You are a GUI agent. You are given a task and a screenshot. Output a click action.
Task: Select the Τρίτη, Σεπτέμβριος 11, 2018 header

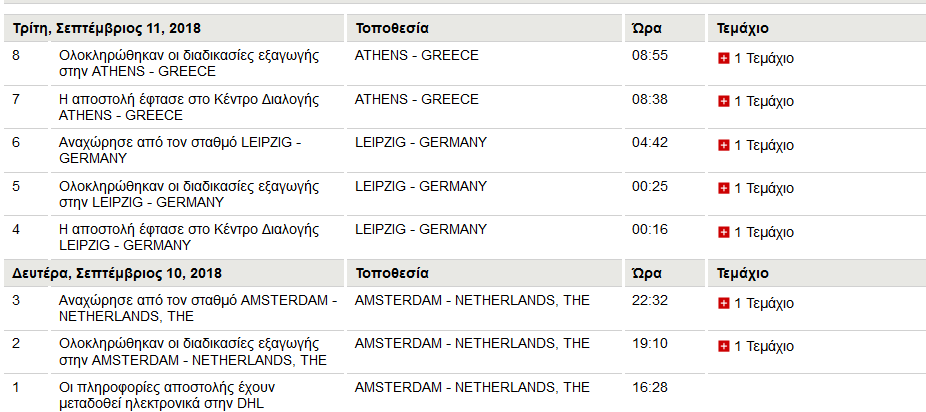pos(107,28)
